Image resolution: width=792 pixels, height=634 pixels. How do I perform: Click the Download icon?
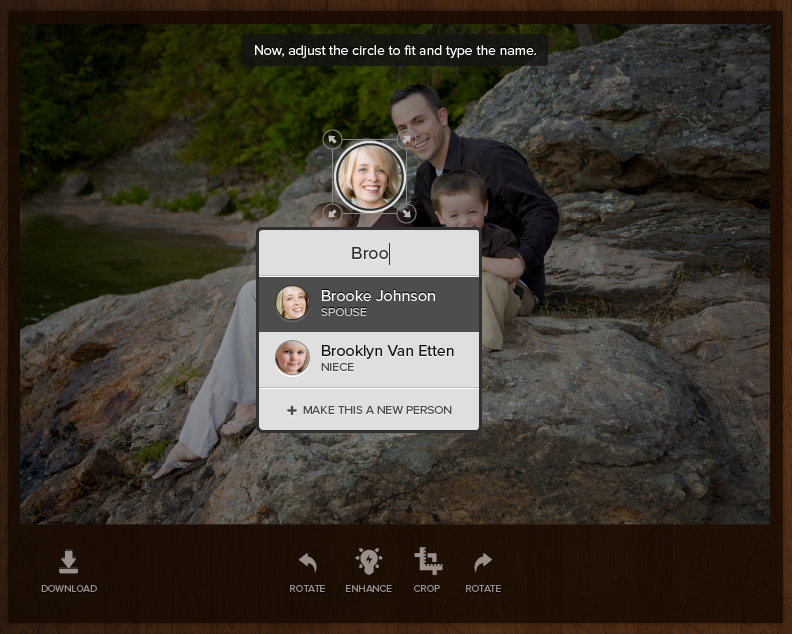click(69, 562)
